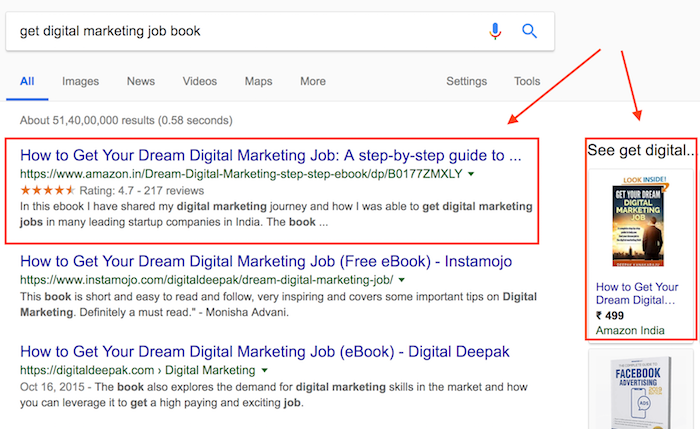Open the search Tools options

tap(527, 81)
